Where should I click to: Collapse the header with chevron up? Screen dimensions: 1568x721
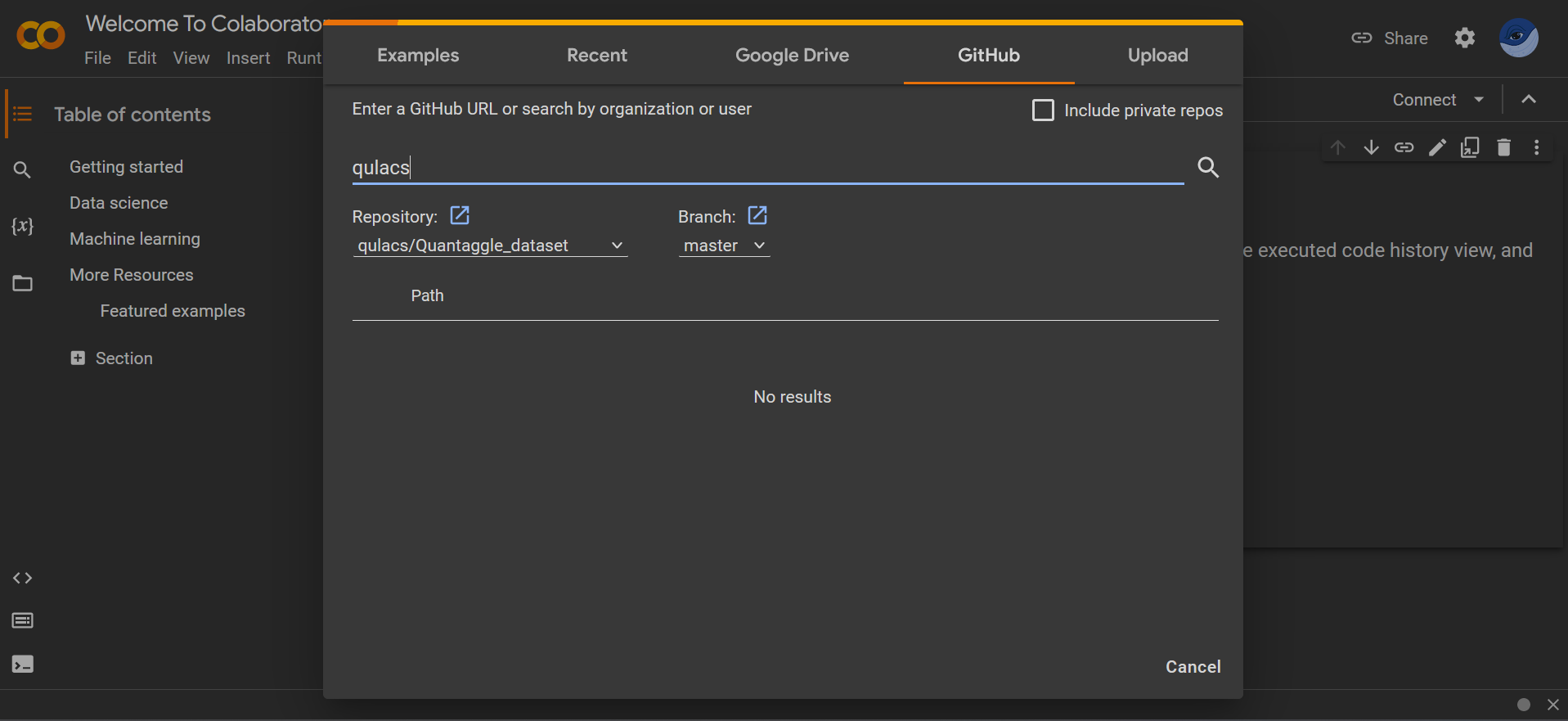[1529, 99]
